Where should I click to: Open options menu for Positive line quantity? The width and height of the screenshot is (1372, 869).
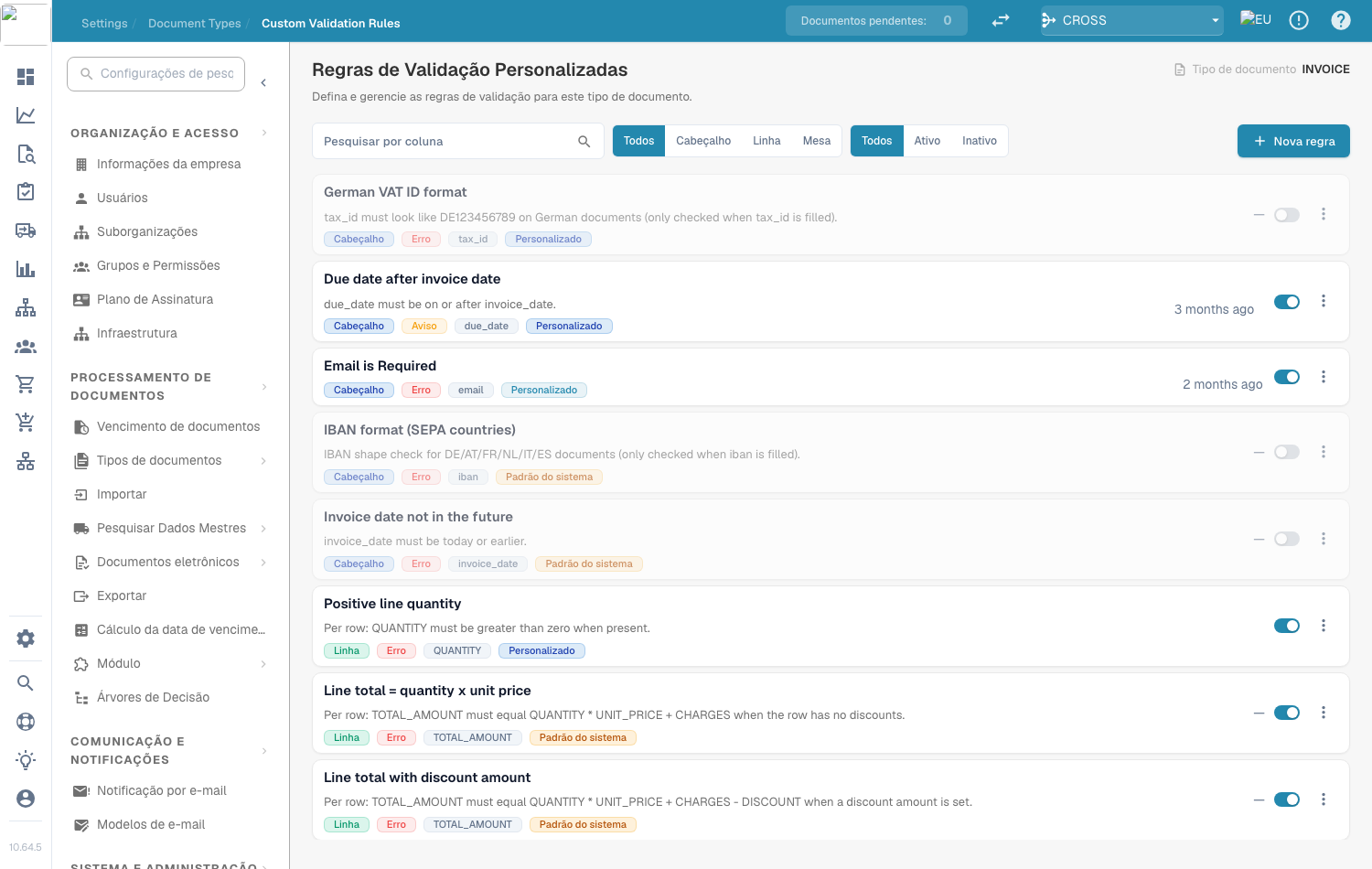(1324, 626)
